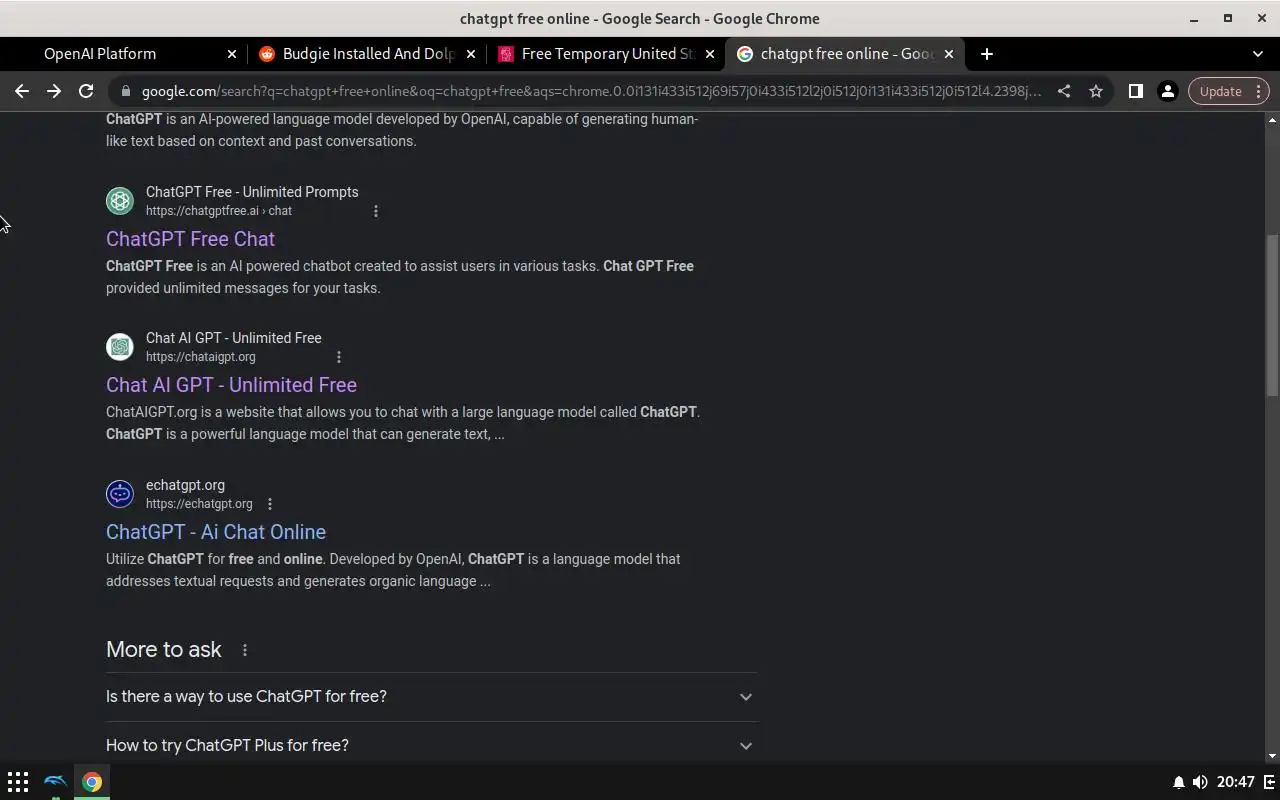Open the Chrome side panel
Viewport: 1280px width, 800px height.
[x=1135, y=91]
